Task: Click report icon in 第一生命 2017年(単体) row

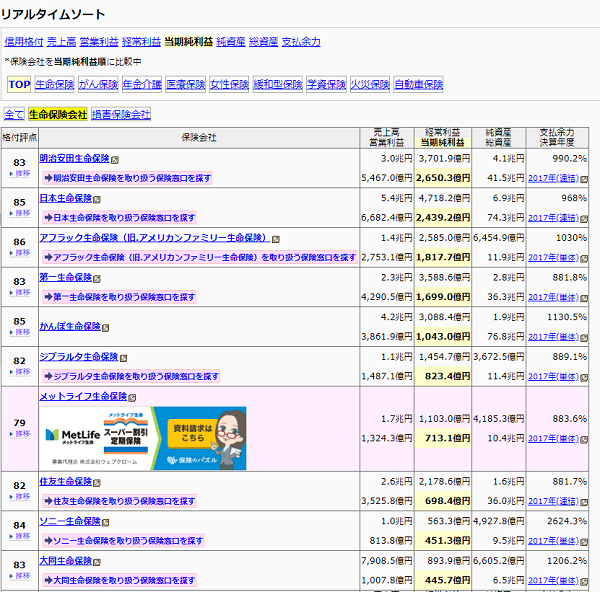Action: pyautogui.click(x=584, y=298)
